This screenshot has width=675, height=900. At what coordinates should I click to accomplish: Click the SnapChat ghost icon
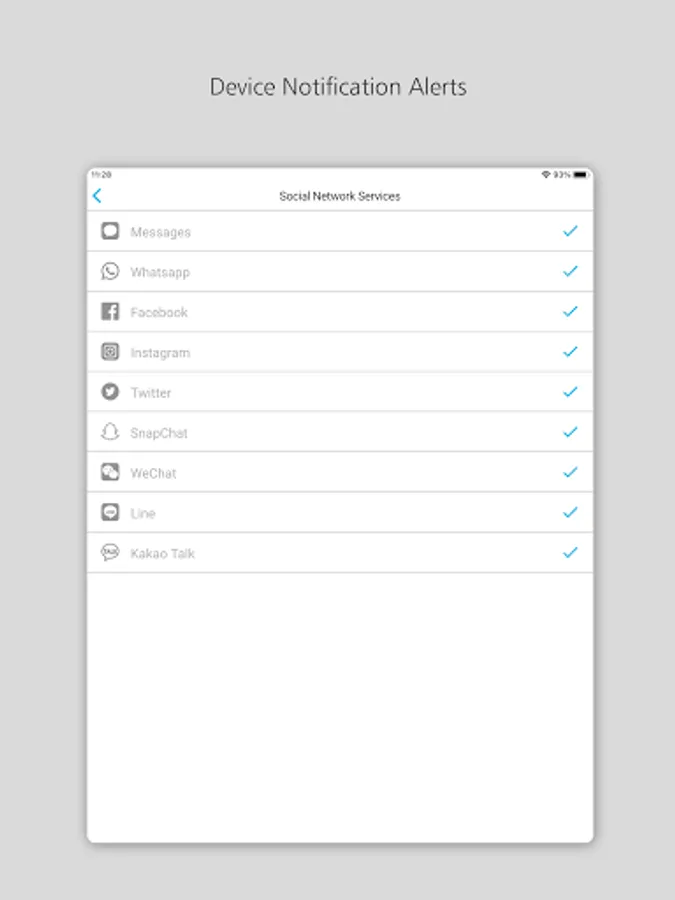pos(110,432)
